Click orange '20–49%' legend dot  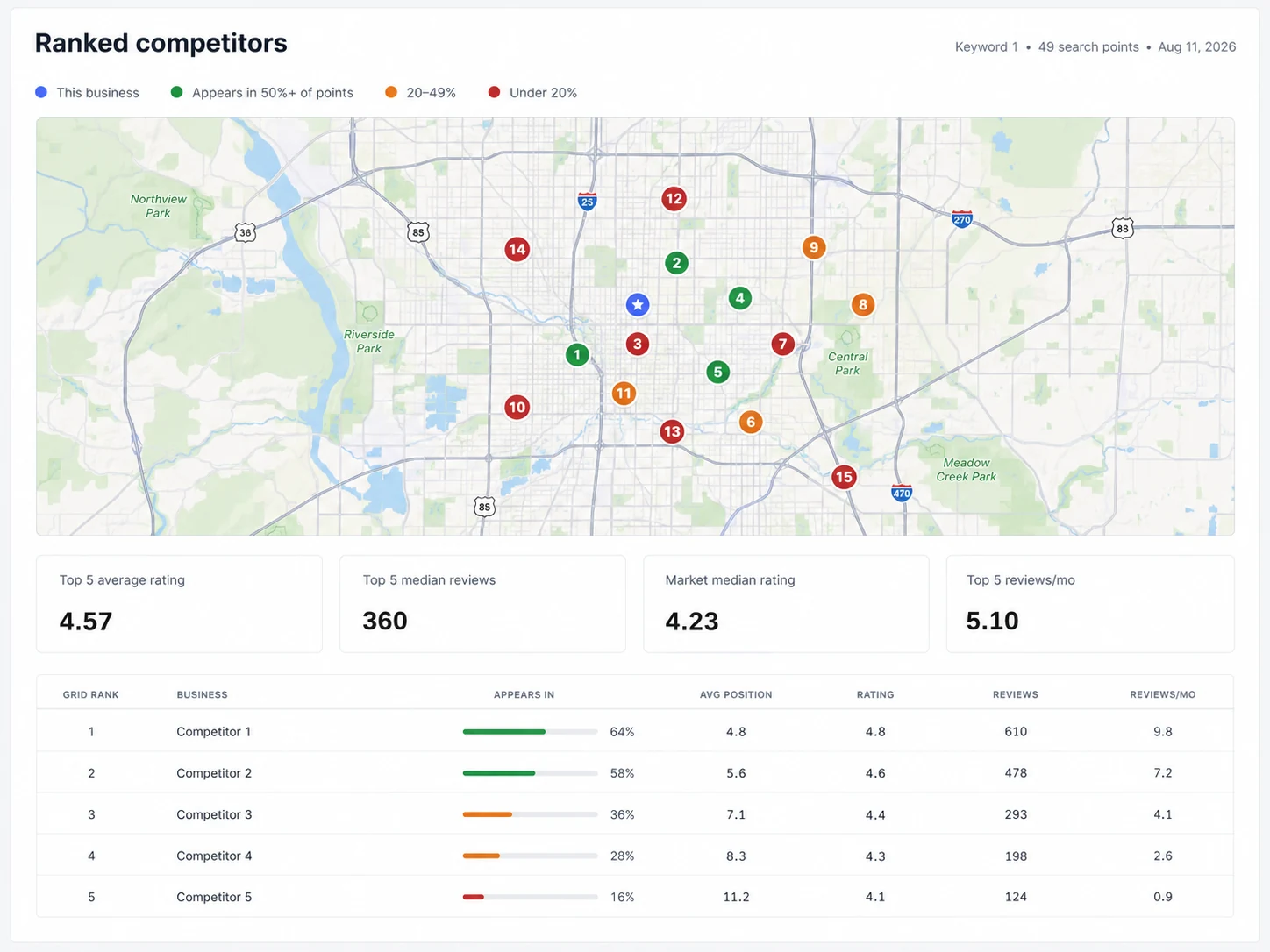pyautogui.click(x=391, y=92)
